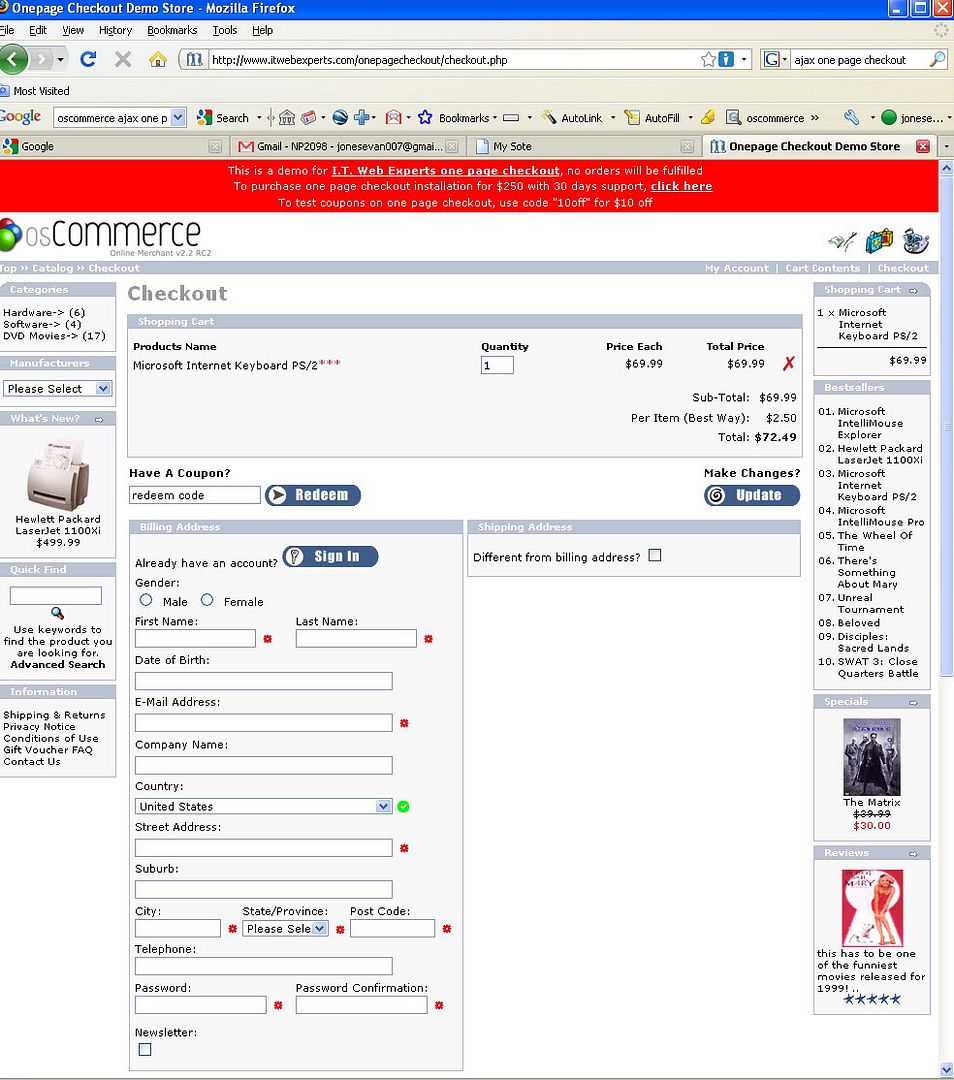Click the E-Mail Address input field
Image resolution: width=954 pixels, height=1080 pixels.
click(x=263, y=722)
